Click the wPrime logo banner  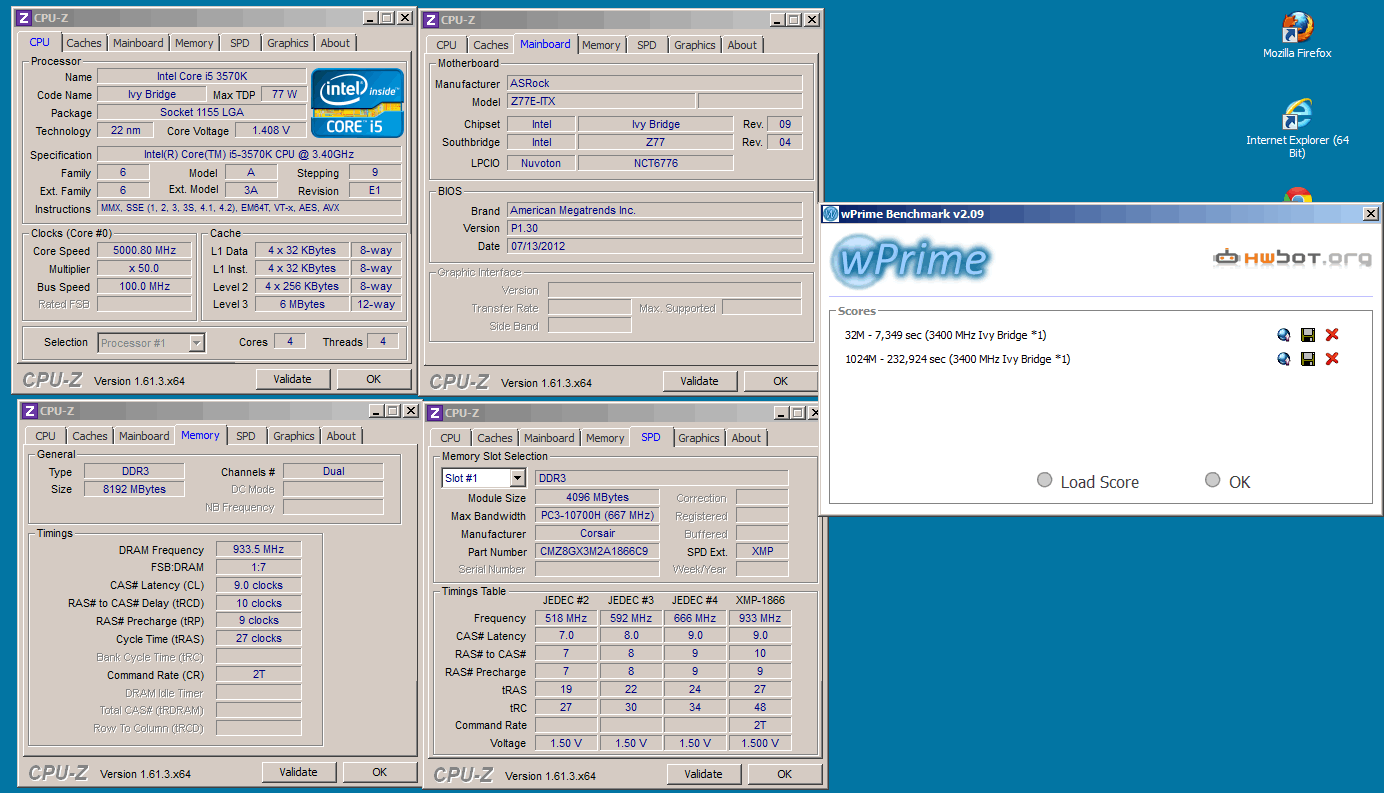coord(910,259)
